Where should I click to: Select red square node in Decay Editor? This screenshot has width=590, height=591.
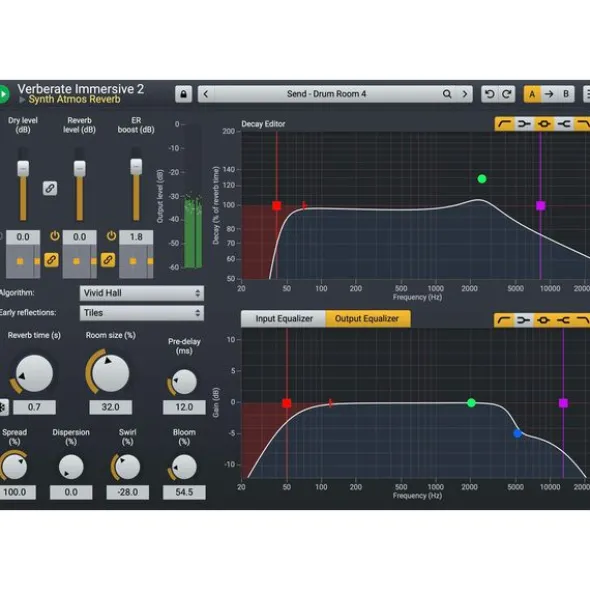[277, 206]
